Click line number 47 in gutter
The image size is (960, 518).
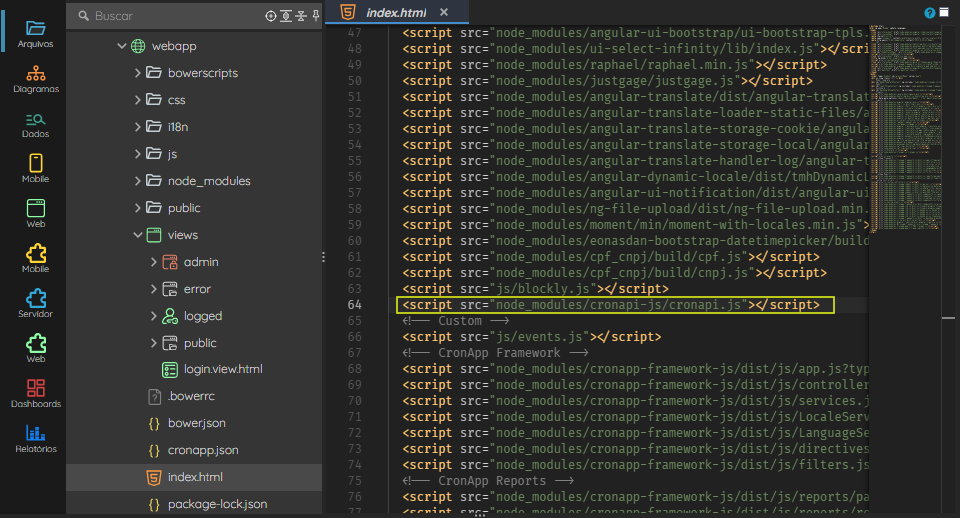354,33
